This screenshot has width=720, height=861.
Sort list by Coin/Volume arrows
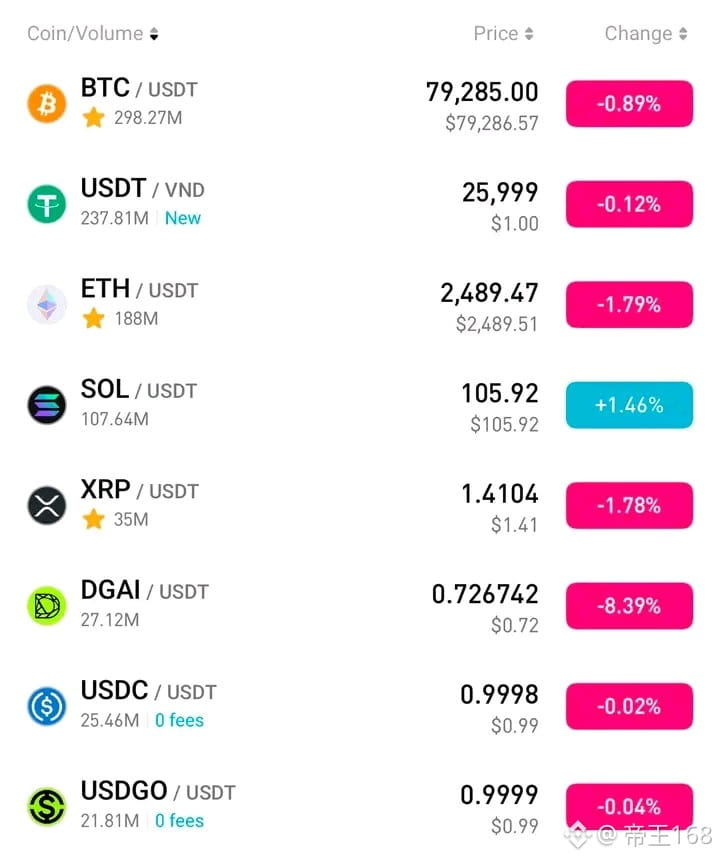point(154,34)
